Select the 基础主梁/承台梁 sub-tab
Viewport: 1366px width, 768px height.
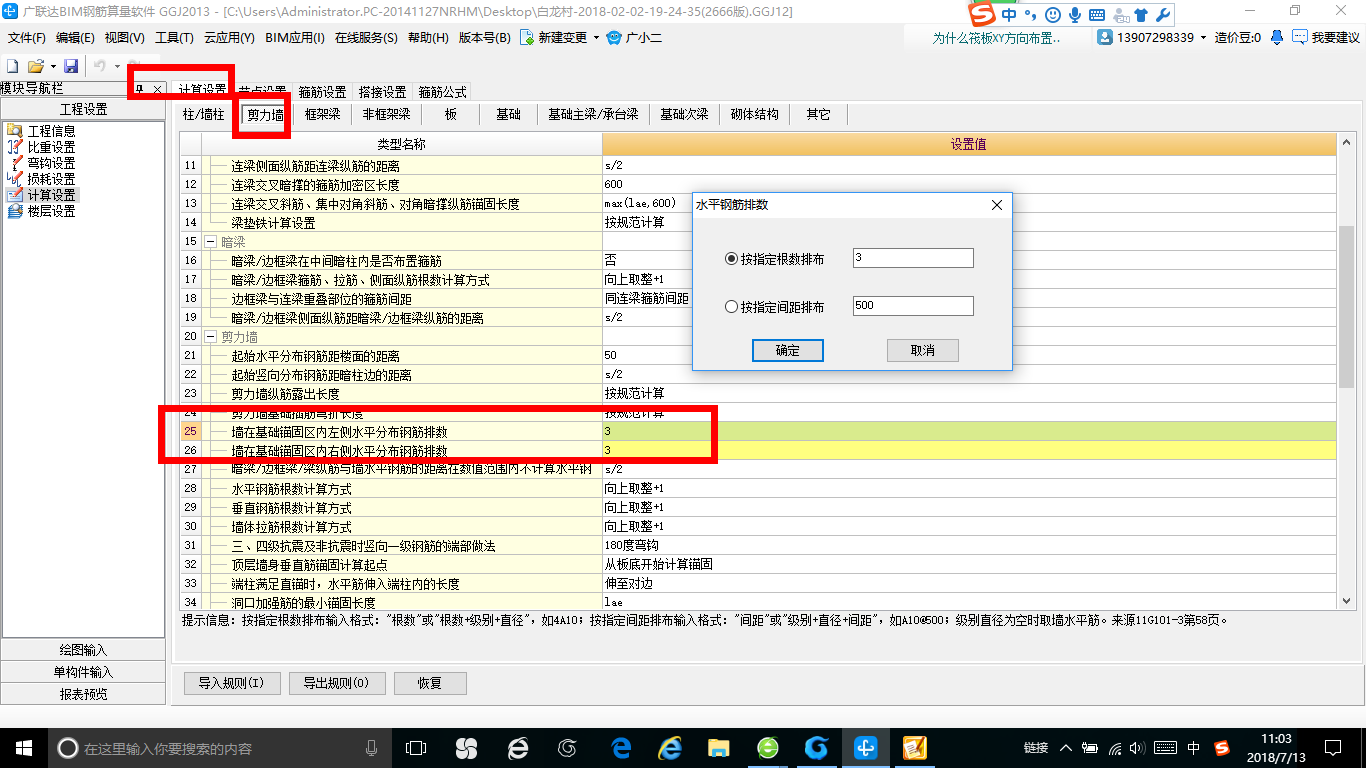(x=593, y=115)
